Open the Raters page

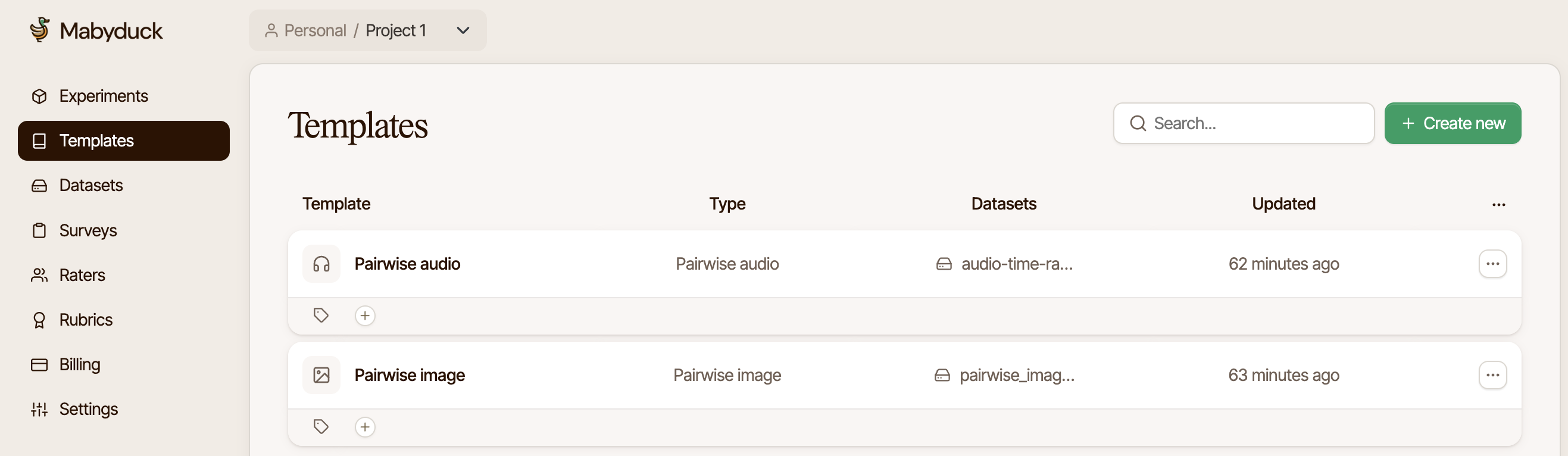pos(124,275)
